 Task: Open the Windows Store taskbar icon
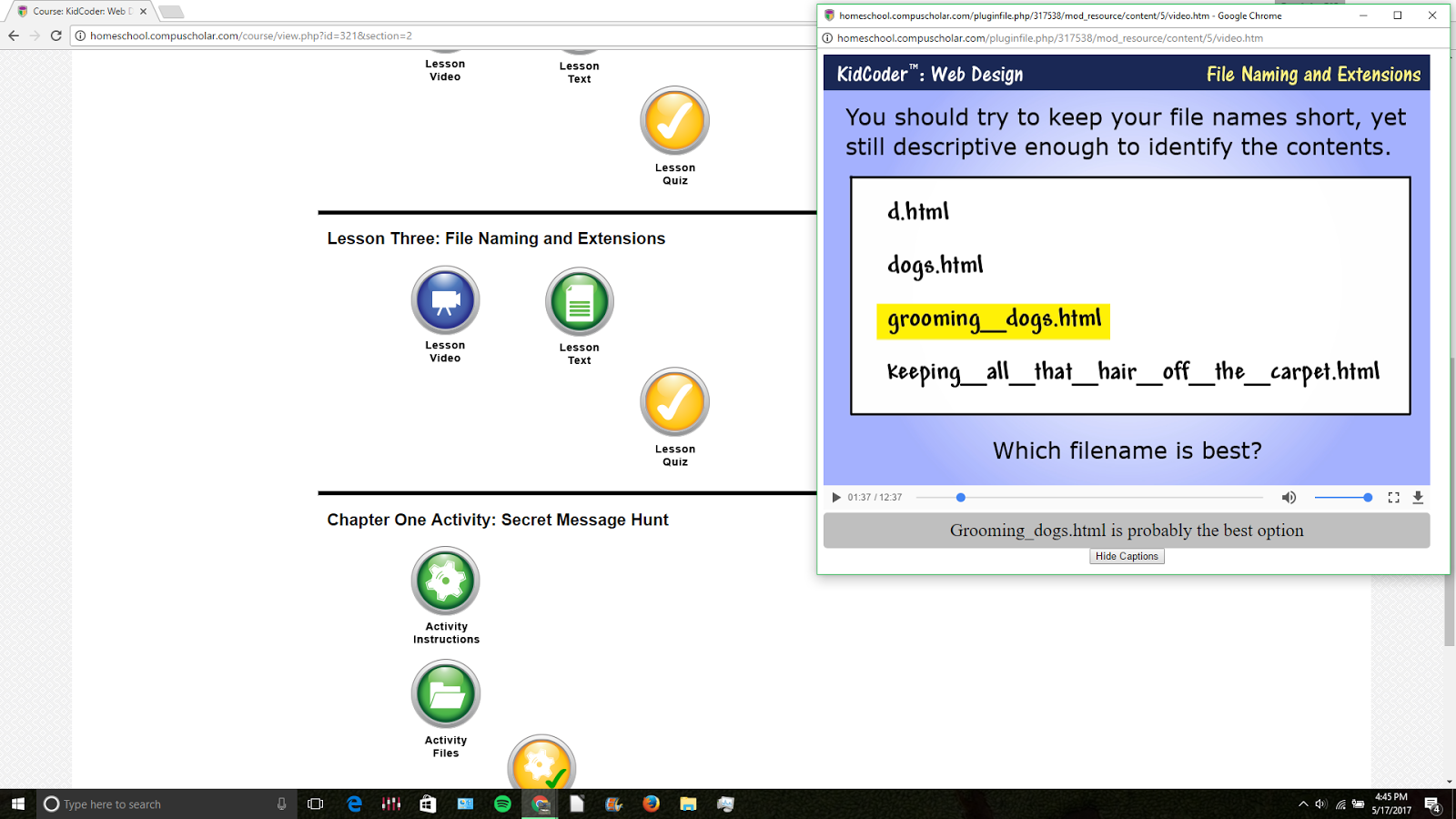click(428, 804)
